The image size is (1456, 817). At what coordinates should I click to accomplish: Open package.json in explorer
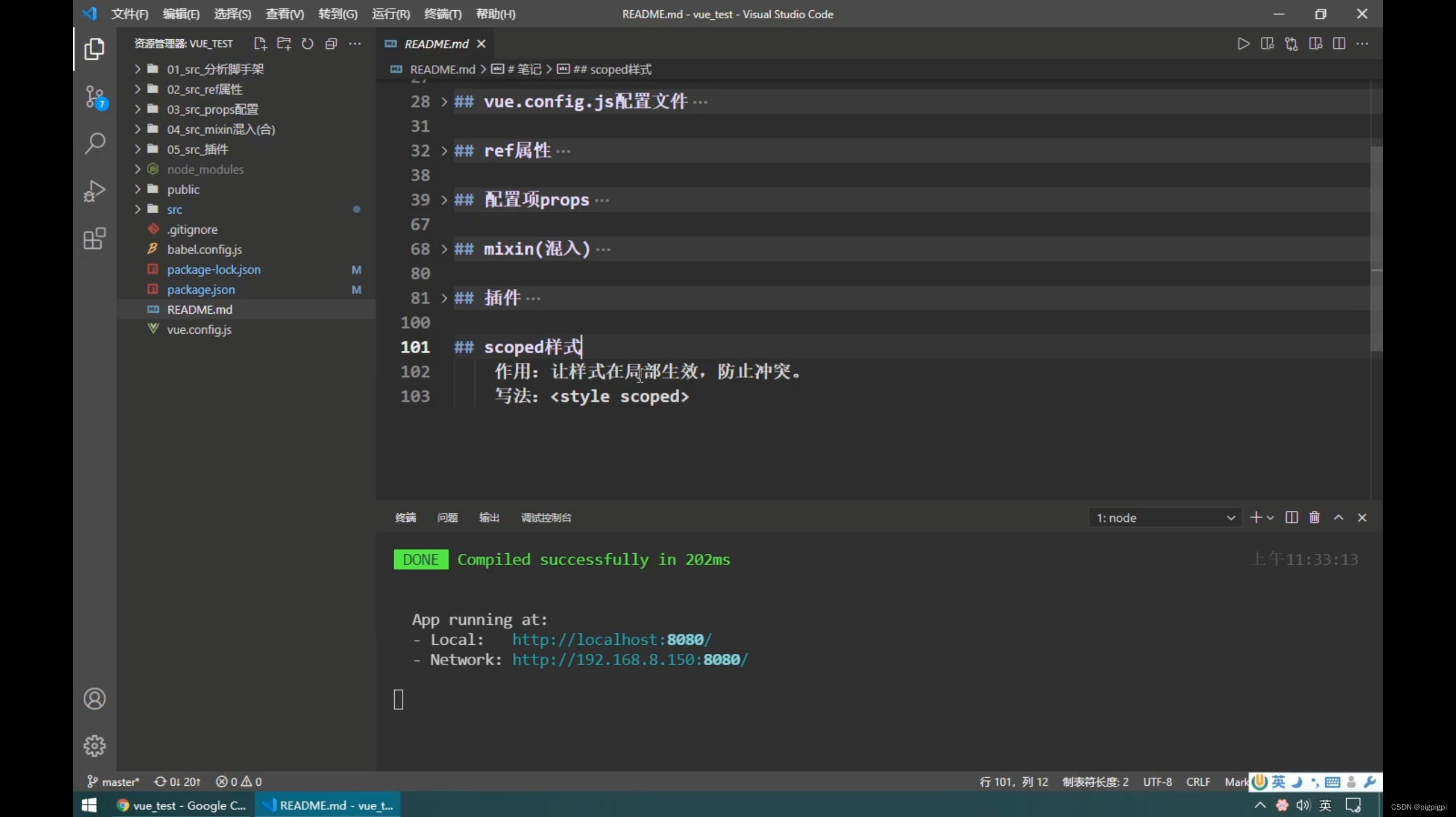pos(201,289)
